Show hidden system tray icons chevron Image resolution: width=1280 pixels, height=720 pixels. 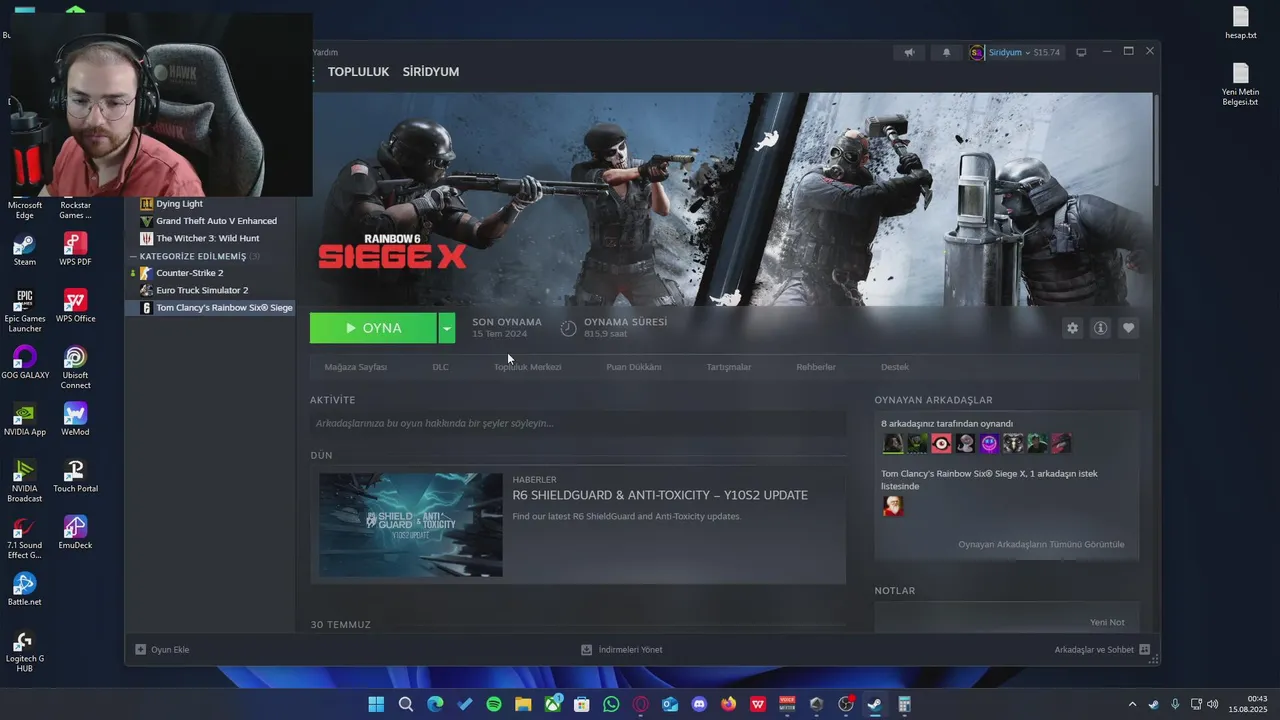tap(1132, 704)
